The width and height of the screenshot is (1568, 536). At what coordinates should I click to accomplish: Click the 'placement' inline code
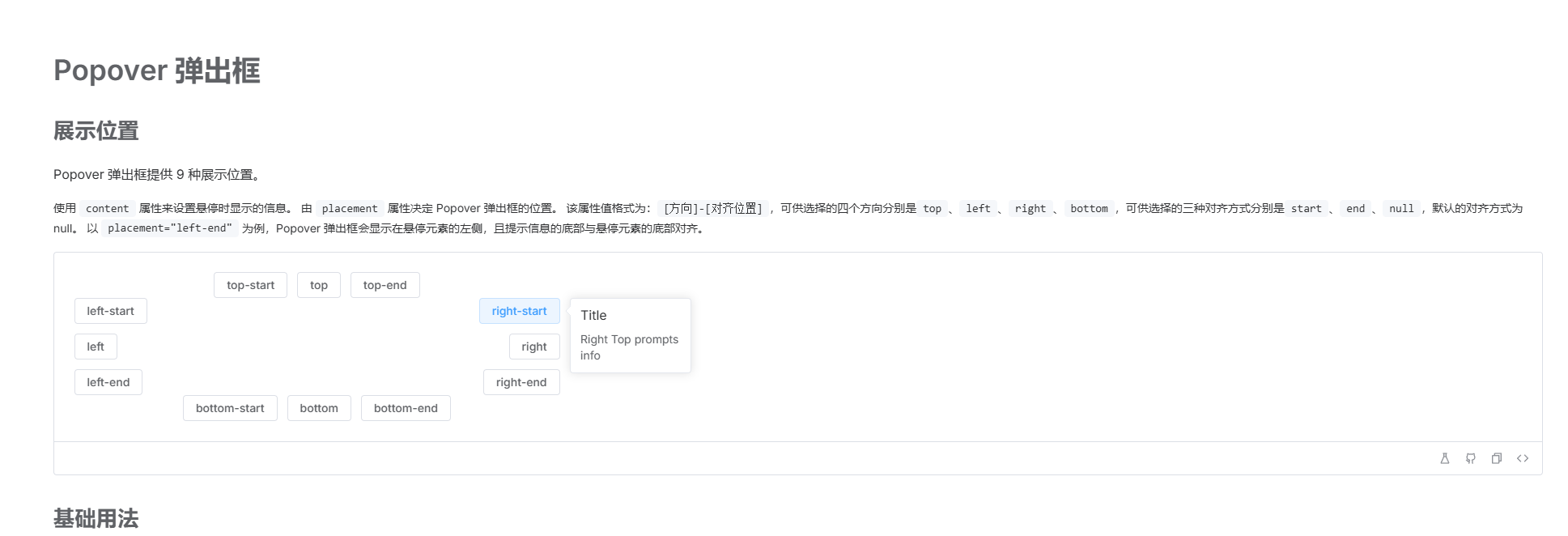[x=350, y=208]
